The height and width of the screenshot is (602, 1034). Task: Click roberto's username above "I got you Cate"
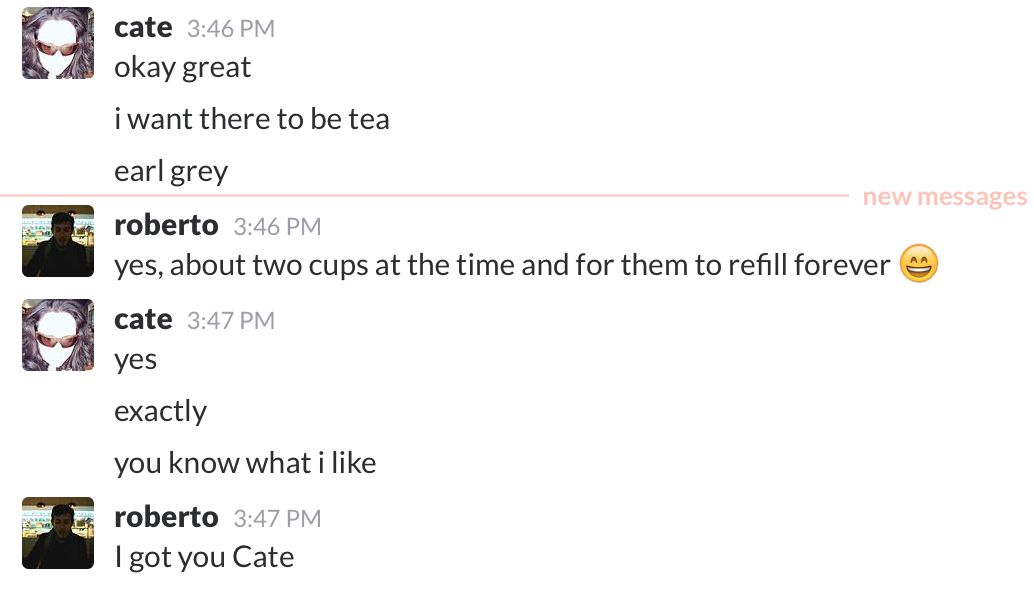point(166,518)
